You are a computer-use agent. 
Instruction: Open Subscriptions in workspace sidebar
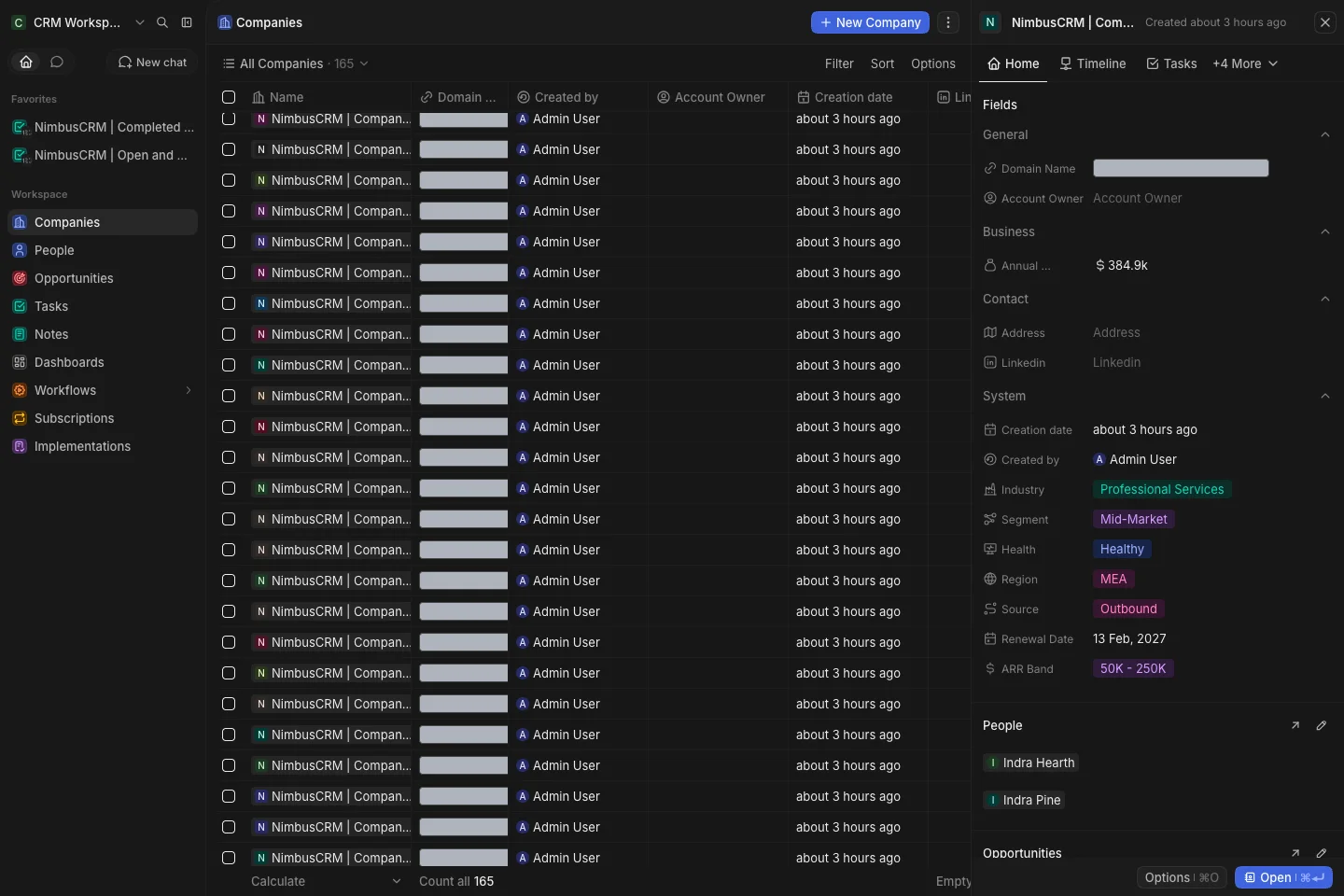tap(103, 418)
